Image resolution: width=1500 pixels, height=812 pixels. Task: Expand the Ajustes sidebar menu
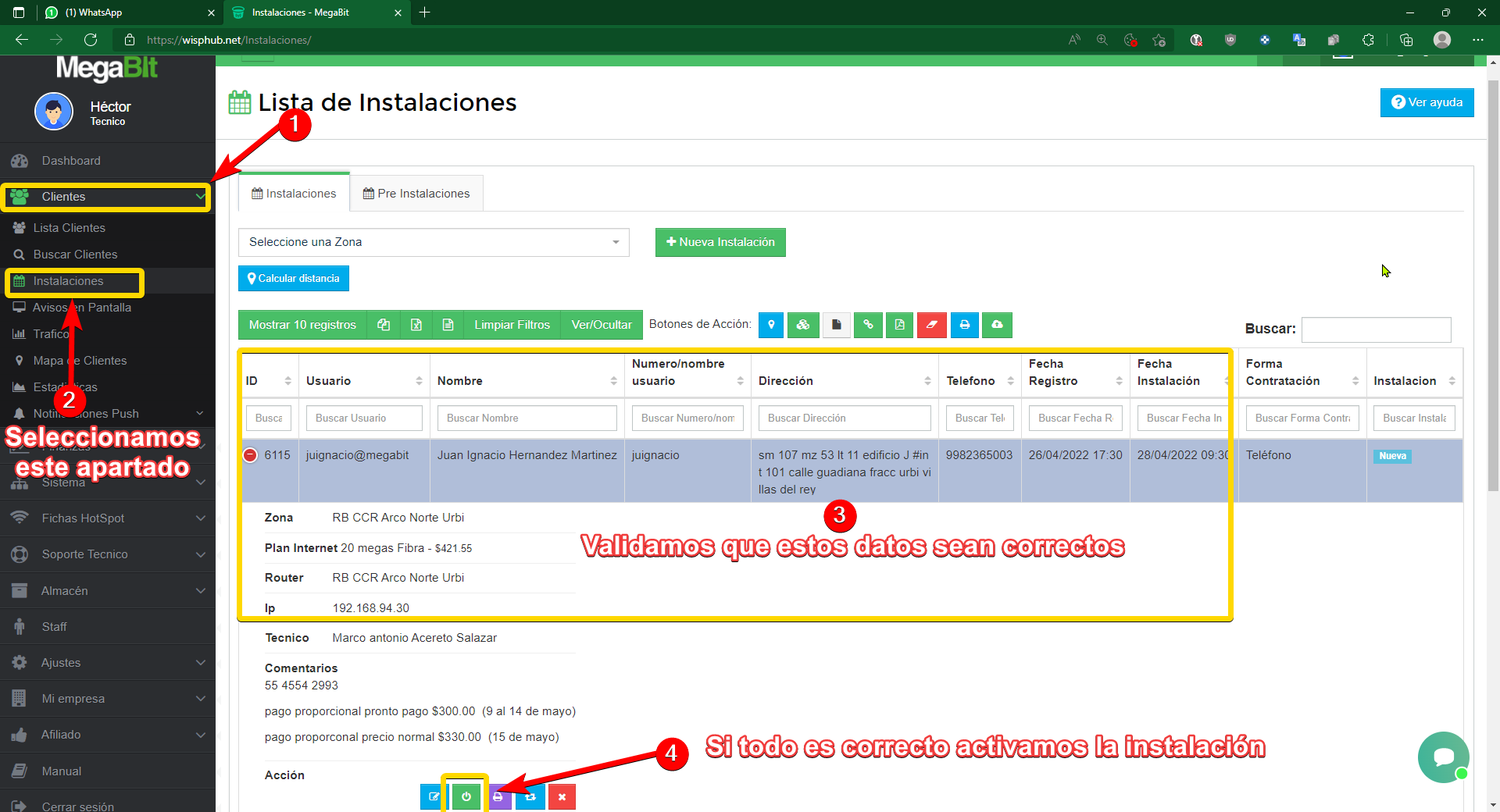coord(107,663)
